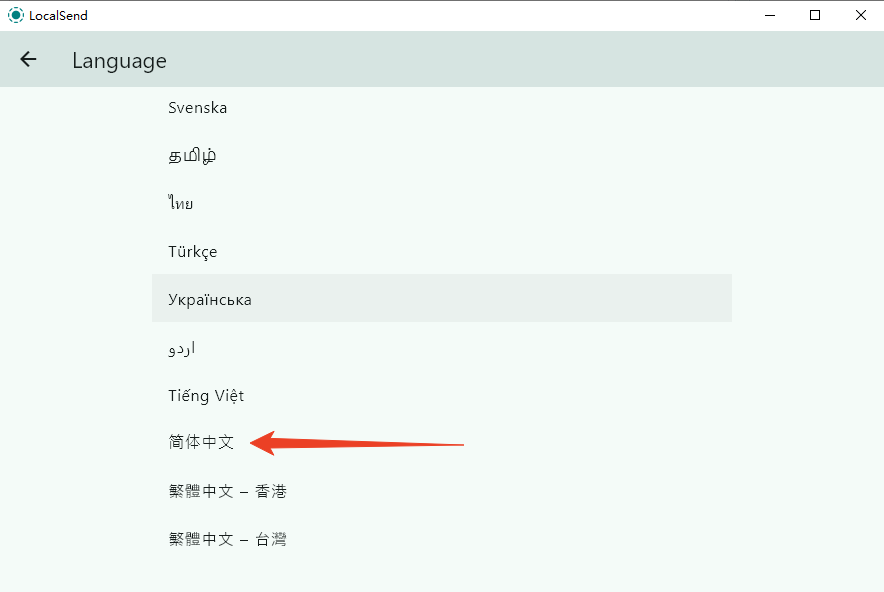
Task: Click the back navigation area in header
Action: [x=27, y=59]
